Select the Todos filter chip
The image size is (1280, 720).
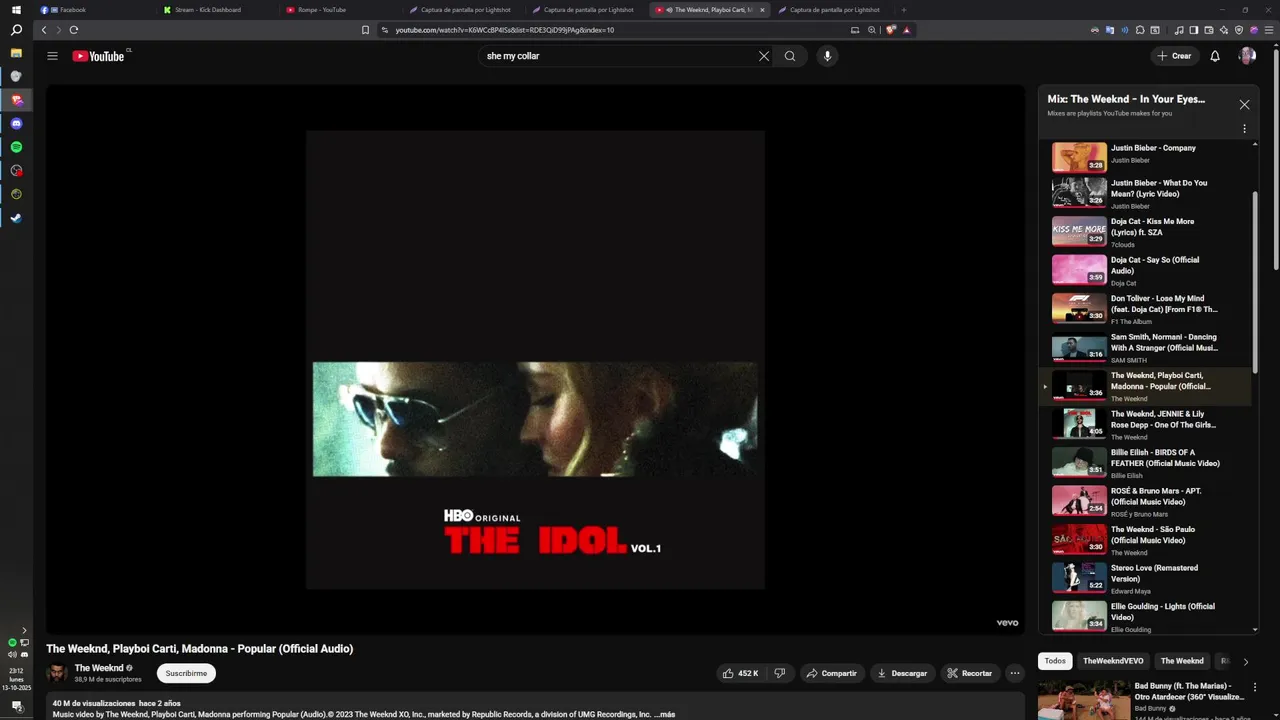click(x=1055, y=661)
